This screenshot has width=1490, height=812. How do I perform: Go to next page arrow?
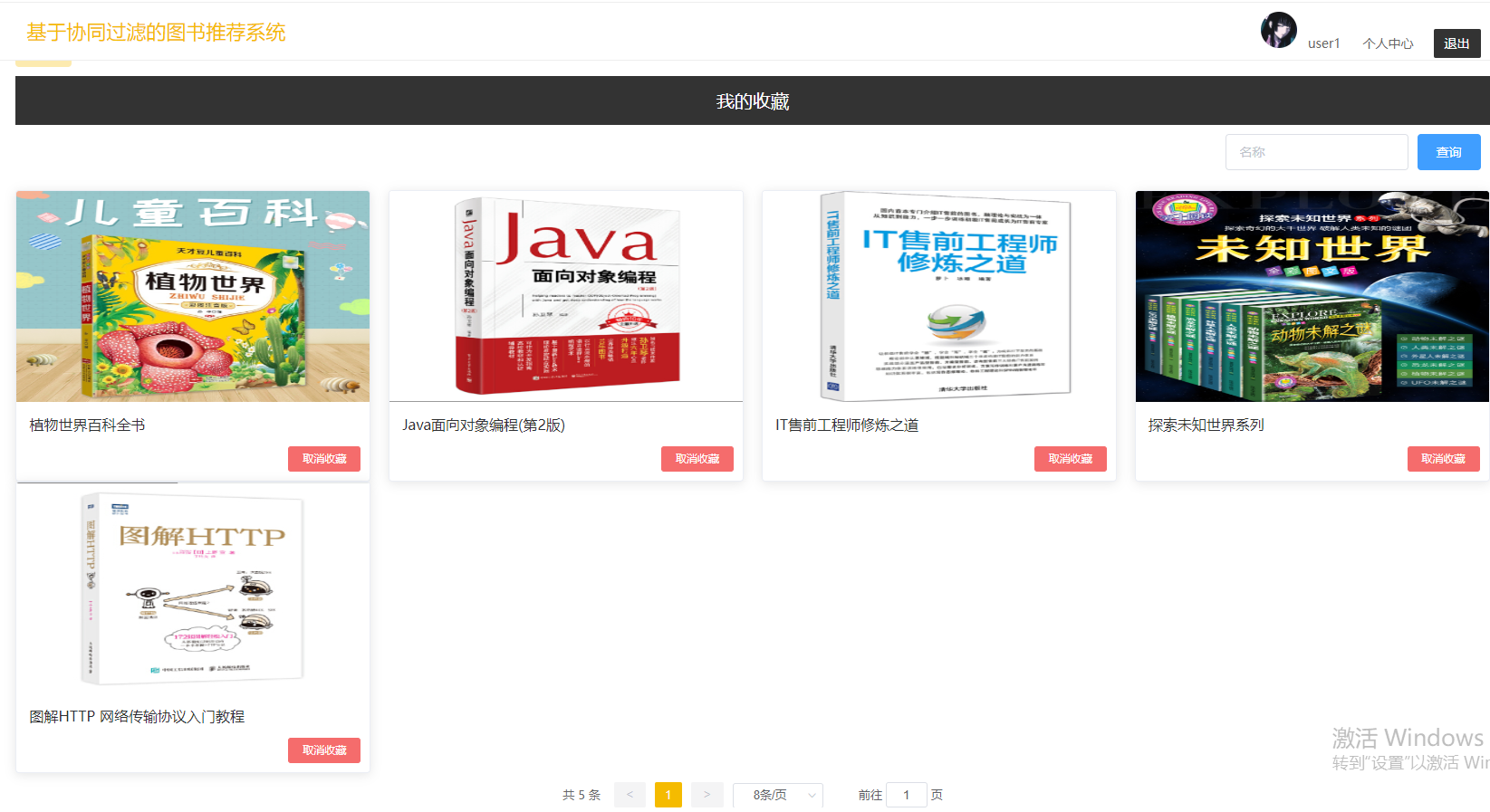point(707,795)
